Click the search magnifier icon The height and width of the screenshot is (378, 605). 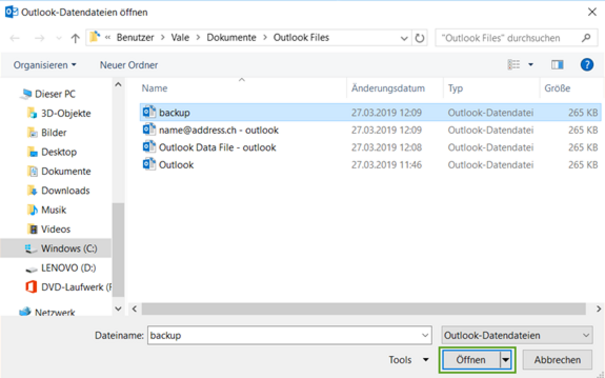(586, 38)
